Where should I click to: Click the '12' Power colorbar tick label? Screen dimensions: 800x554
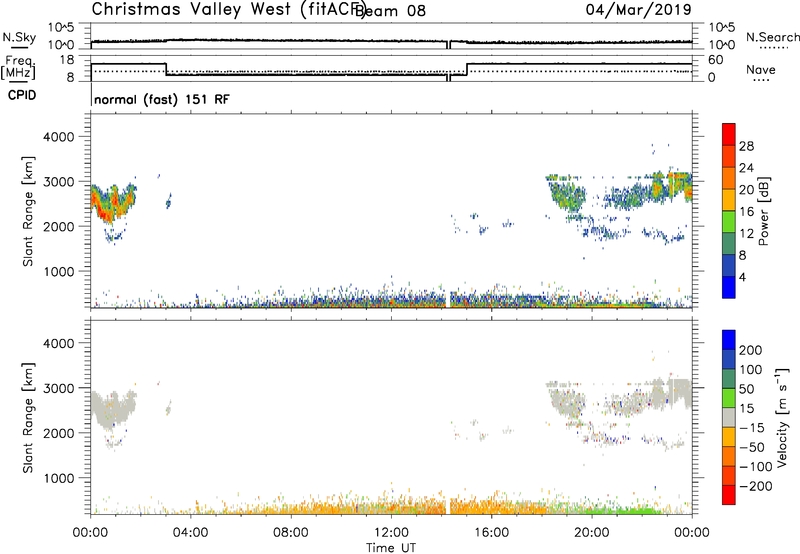point(746,234)
